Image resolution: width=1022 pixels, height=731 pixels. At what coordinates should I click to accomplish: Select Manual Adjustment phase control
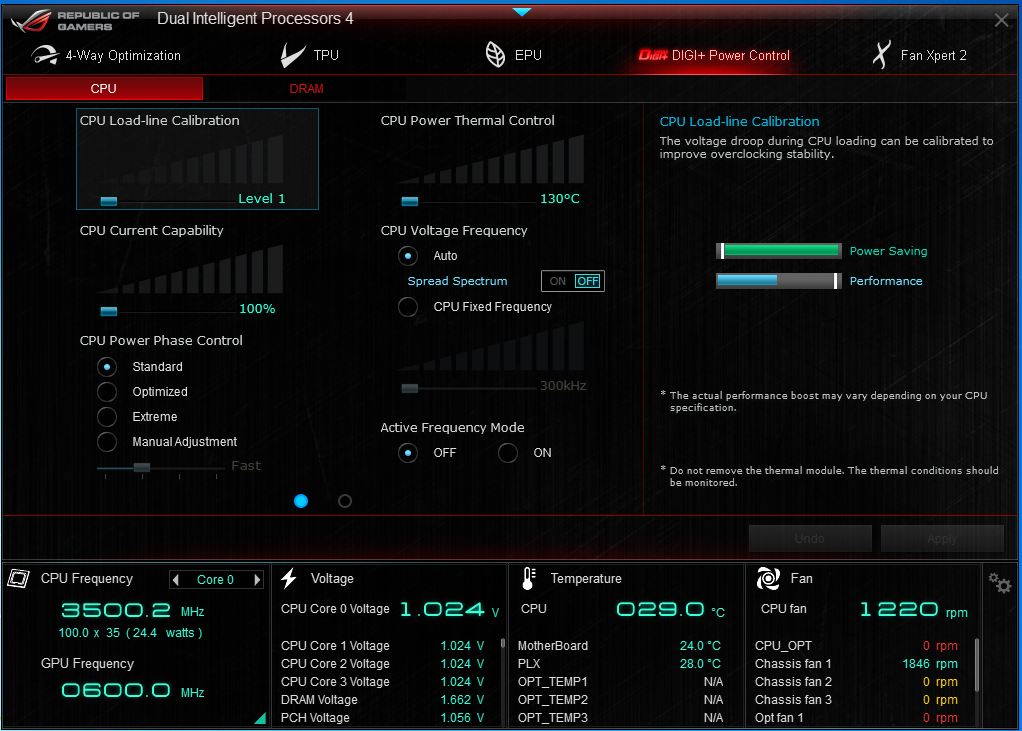tap(107, 442)
